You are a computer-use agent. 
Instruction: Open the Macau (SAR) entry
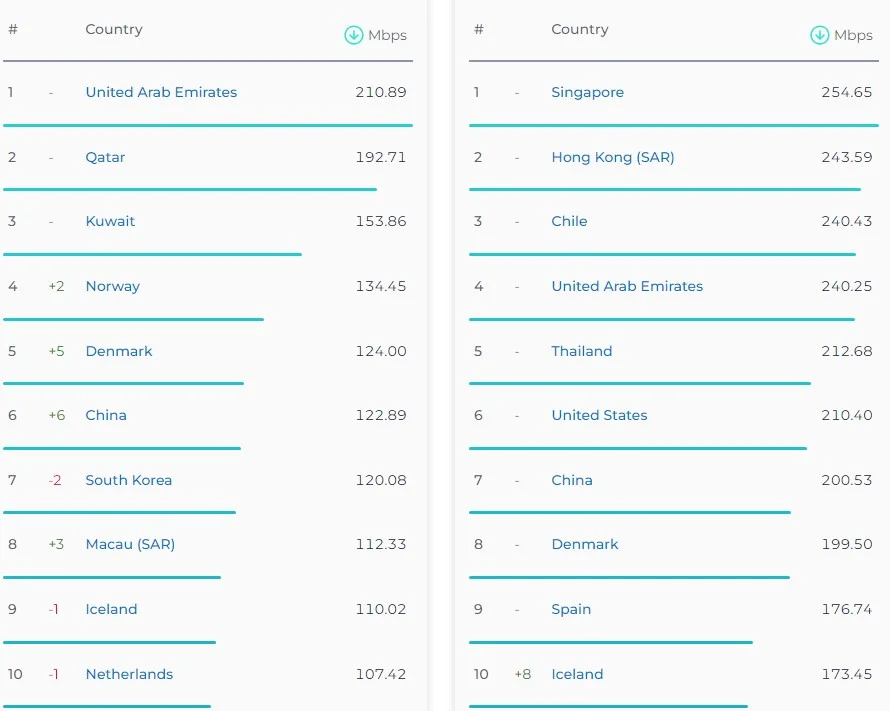pos(130,544)
